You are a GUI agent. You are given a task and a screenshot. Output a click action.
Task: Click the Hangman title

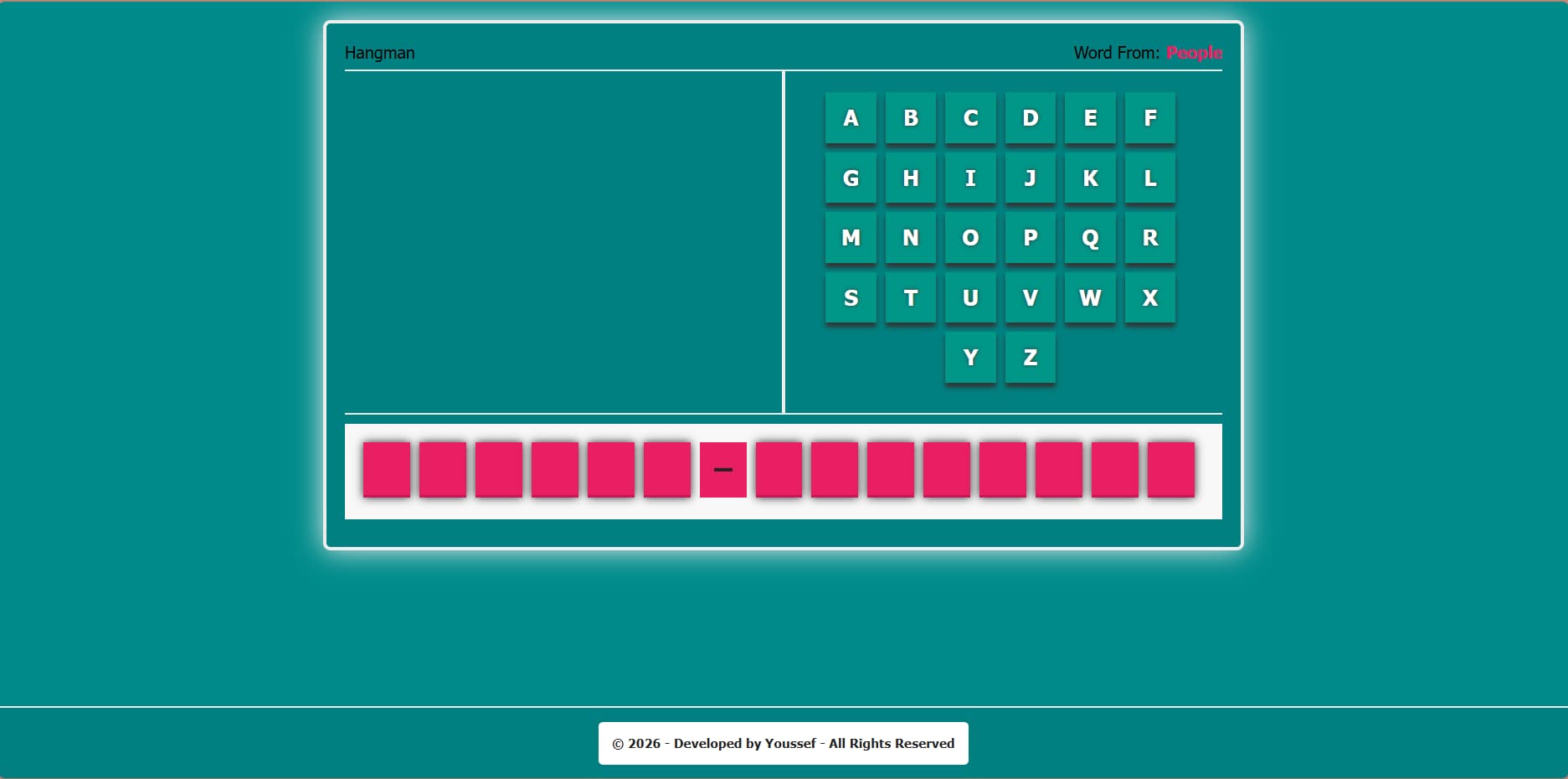380,53
